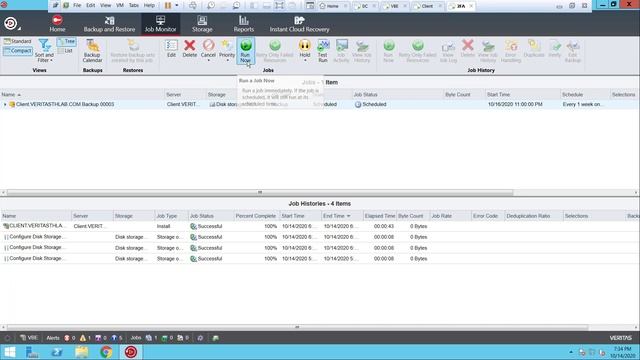
Task: Click the Start Time column in Job Histories
Action: [x=300, y=216]
